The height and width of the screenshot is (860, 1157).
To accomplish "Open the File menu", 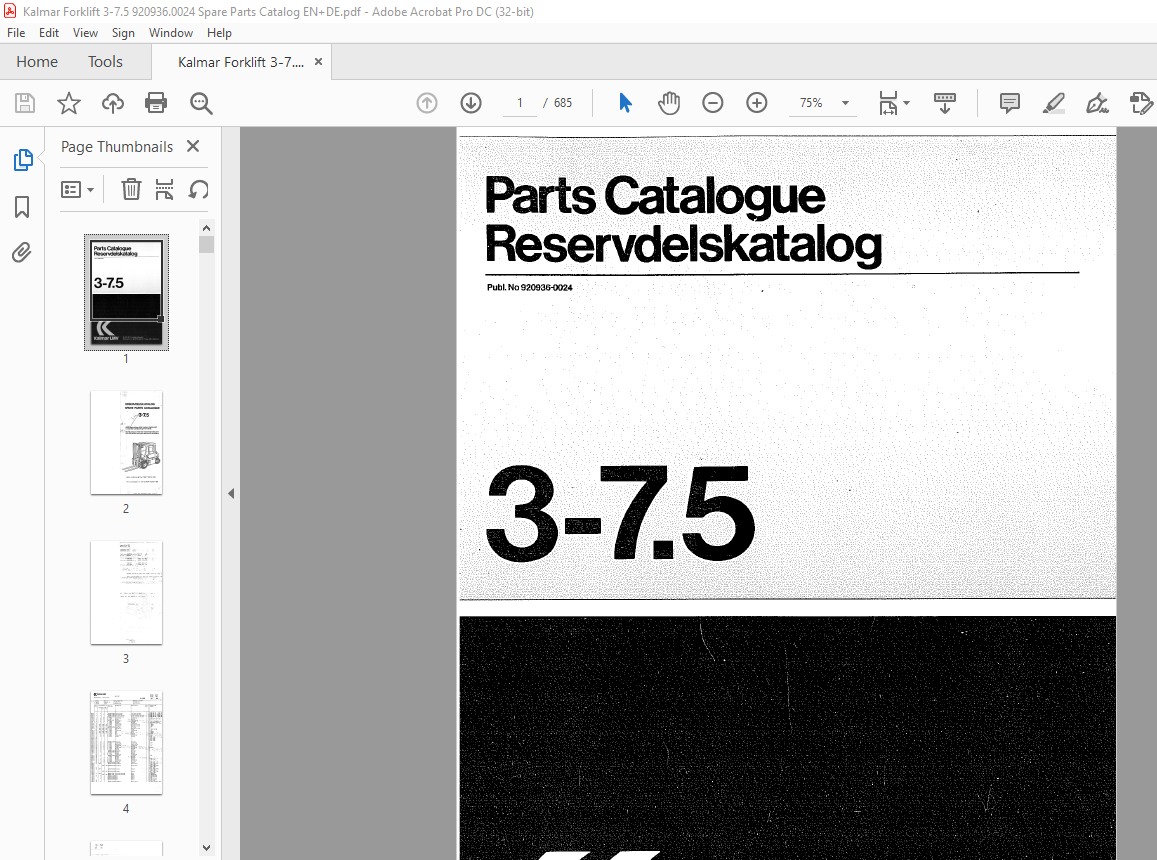I will tap(16, 32).
